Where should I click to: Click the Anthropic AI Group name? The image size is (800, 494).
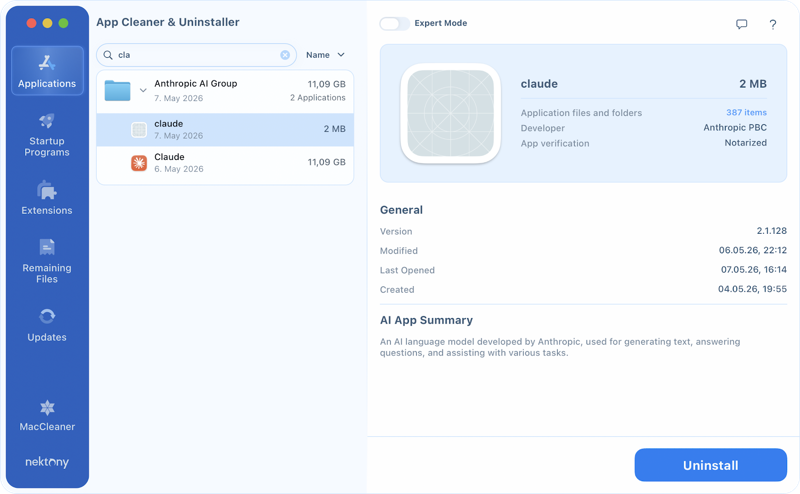point(195,84)
